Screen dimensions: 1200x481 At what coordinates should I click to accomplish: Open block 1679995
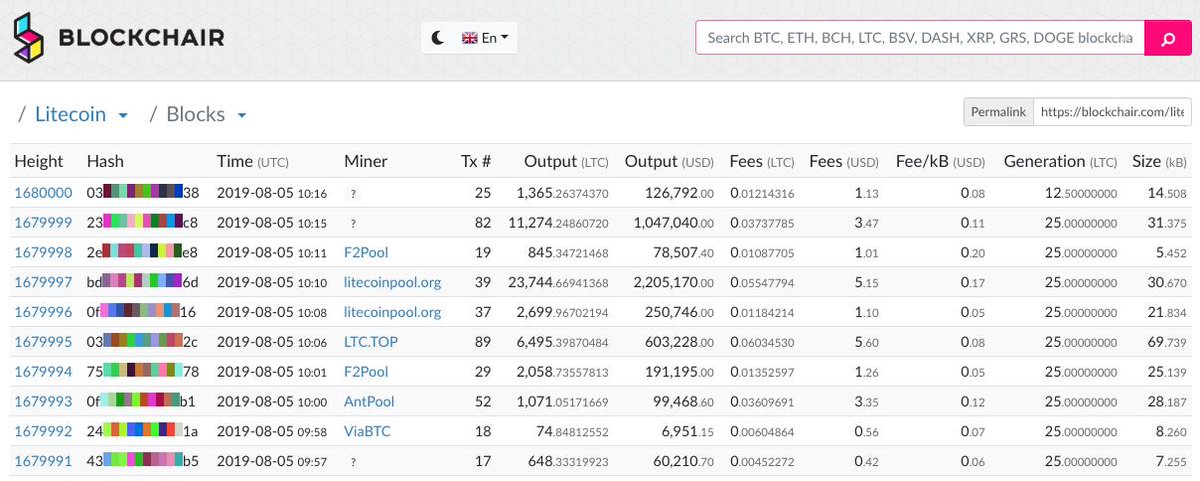pyautogui.click(x=43, y=342)
